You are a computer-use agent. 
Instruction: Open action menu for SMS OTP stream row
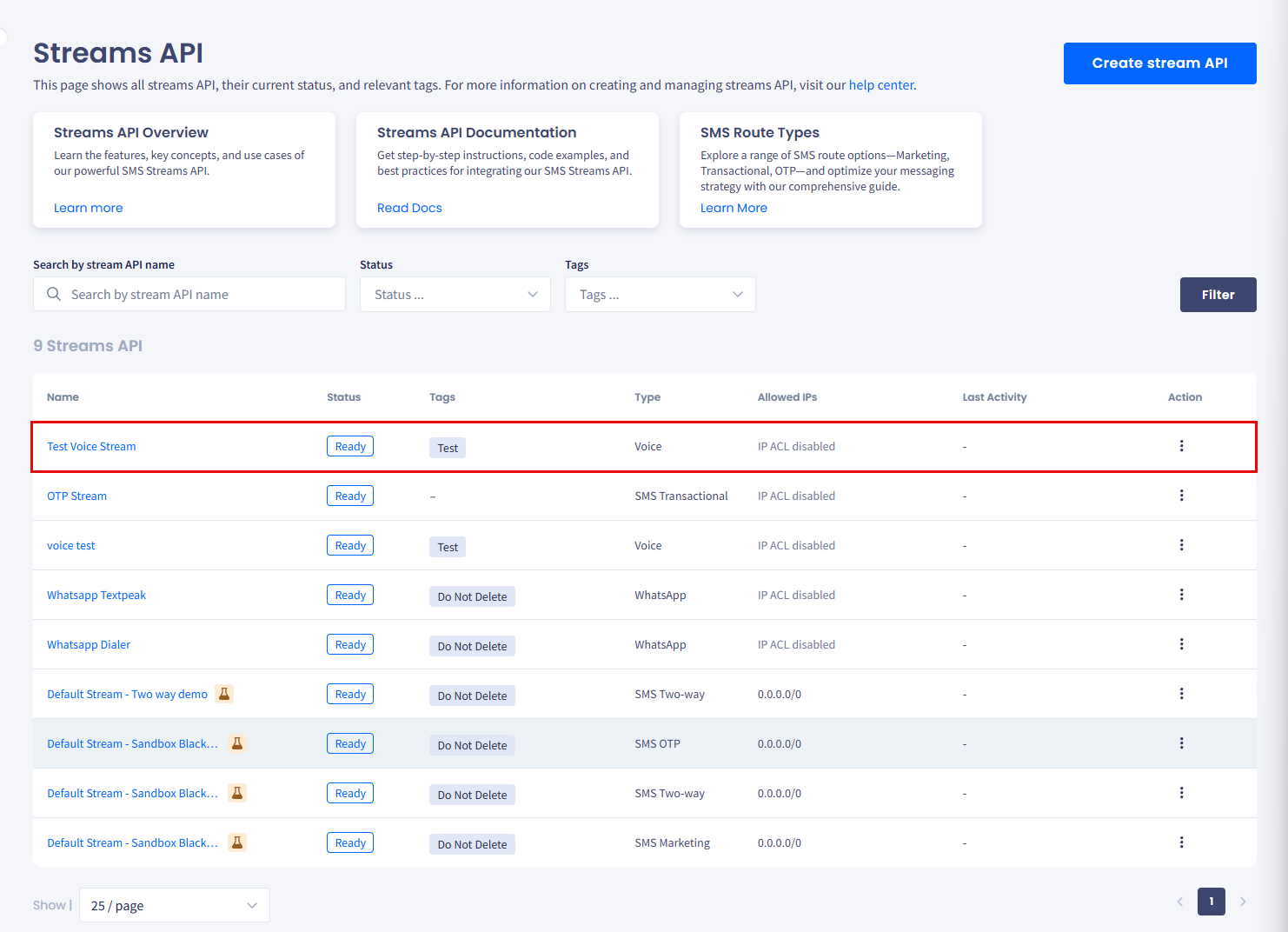(1181, 743)
